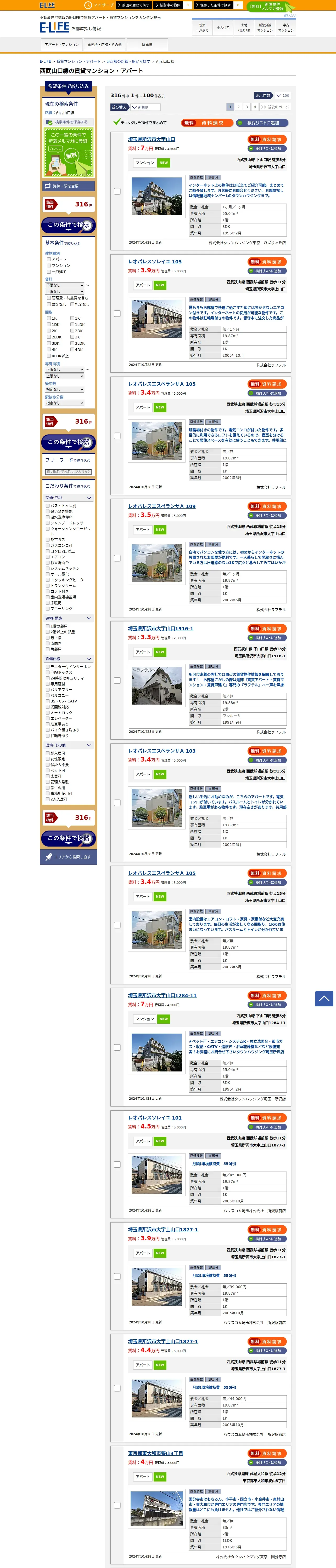This screenshot has height=1568, width=336.
Task: Click the folder-check icon on 検索条件を保存する
Action: pyautogui.click(x=49, y=122)
